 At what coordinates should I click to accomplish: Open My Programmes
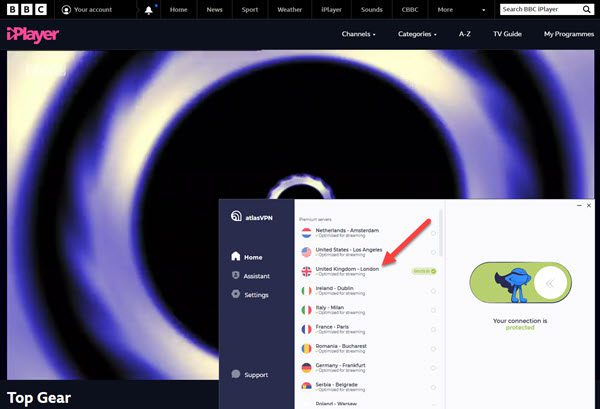coord(569,34)
